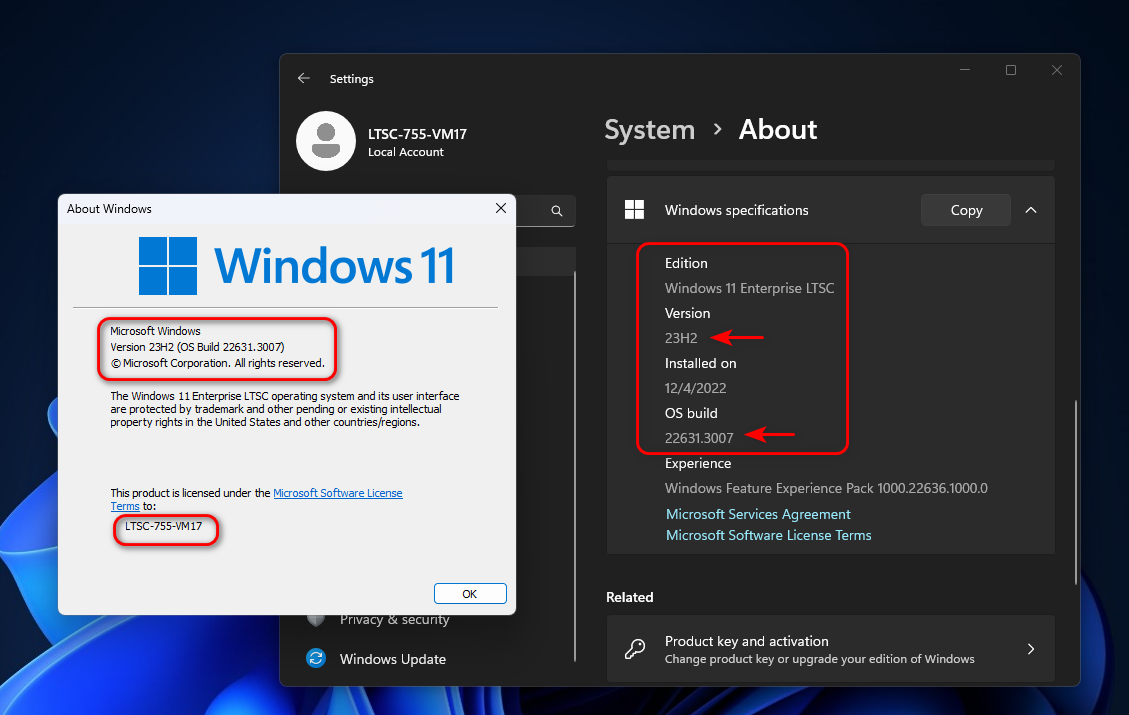Minimize the Settings window

(x=965, y=70)
